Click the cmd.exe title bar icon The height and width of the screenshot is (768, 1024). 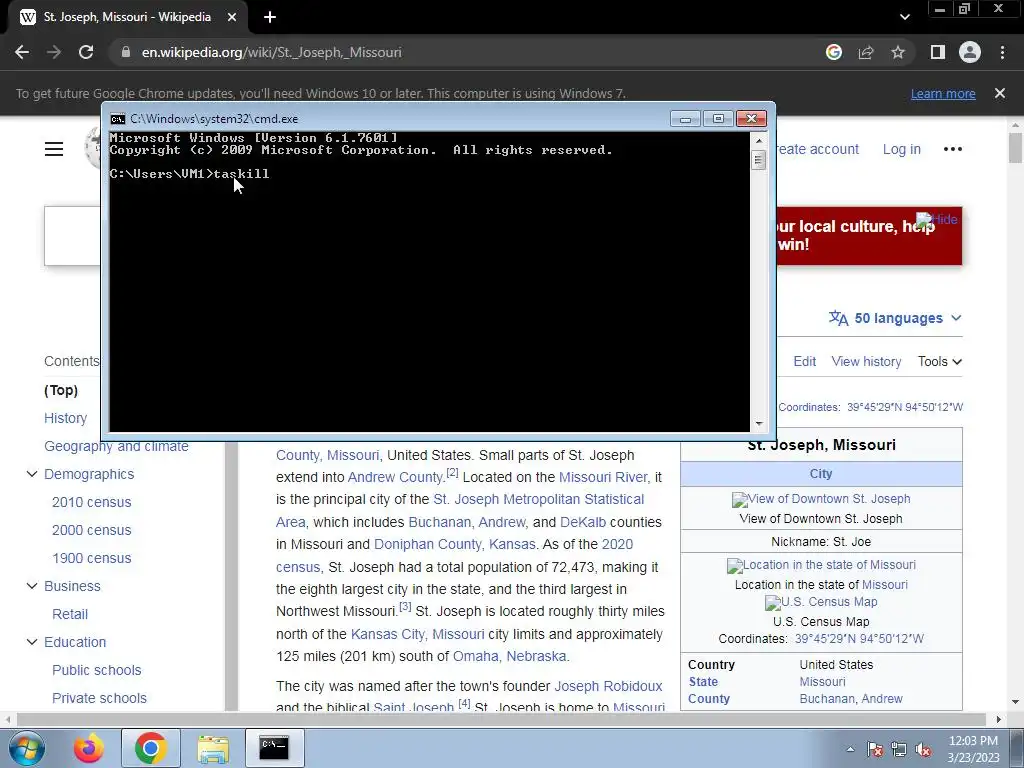point(118,119)
